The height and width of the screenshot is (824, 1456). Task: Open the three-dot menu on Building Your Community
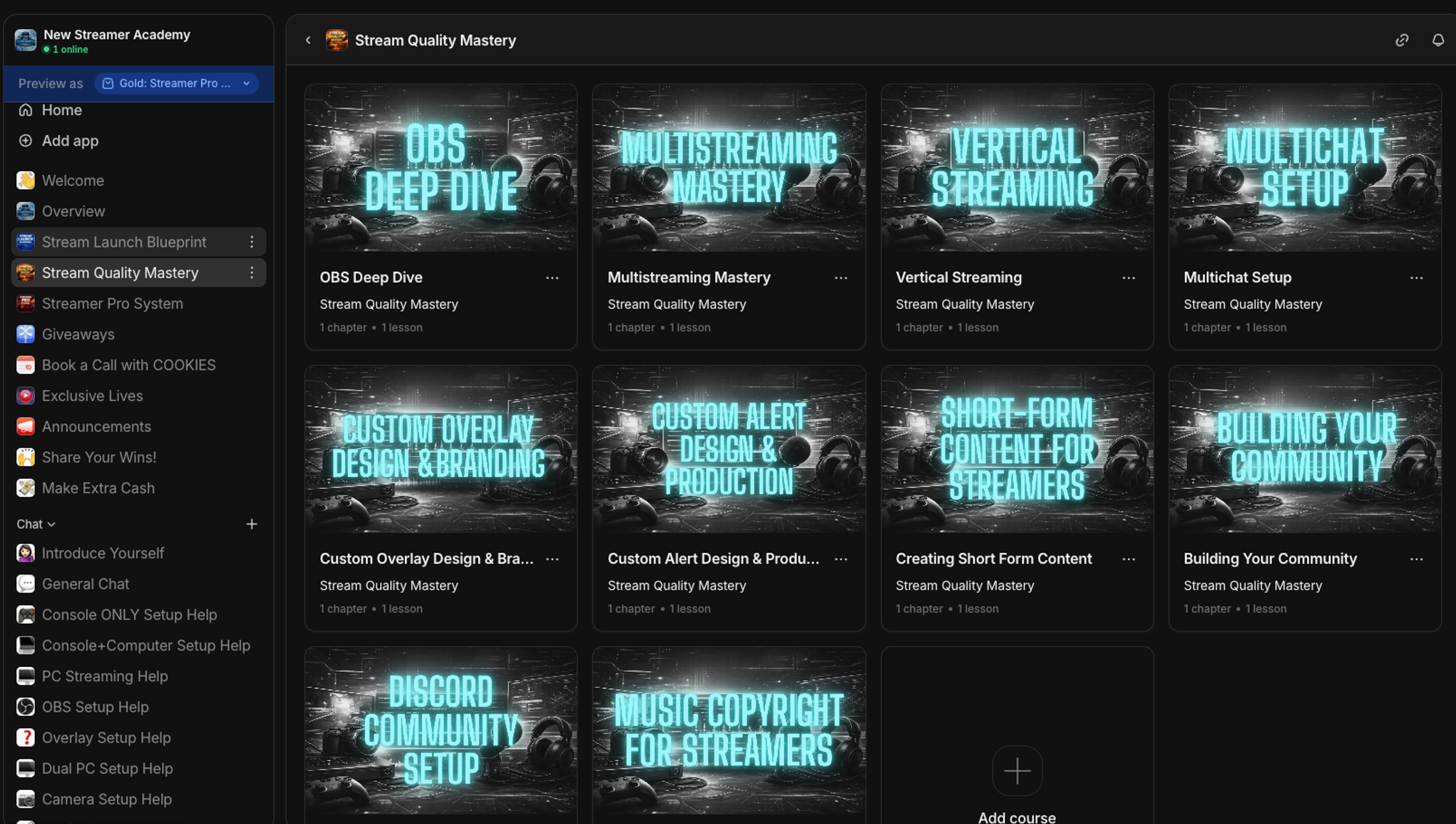[x=1416, y=559]
